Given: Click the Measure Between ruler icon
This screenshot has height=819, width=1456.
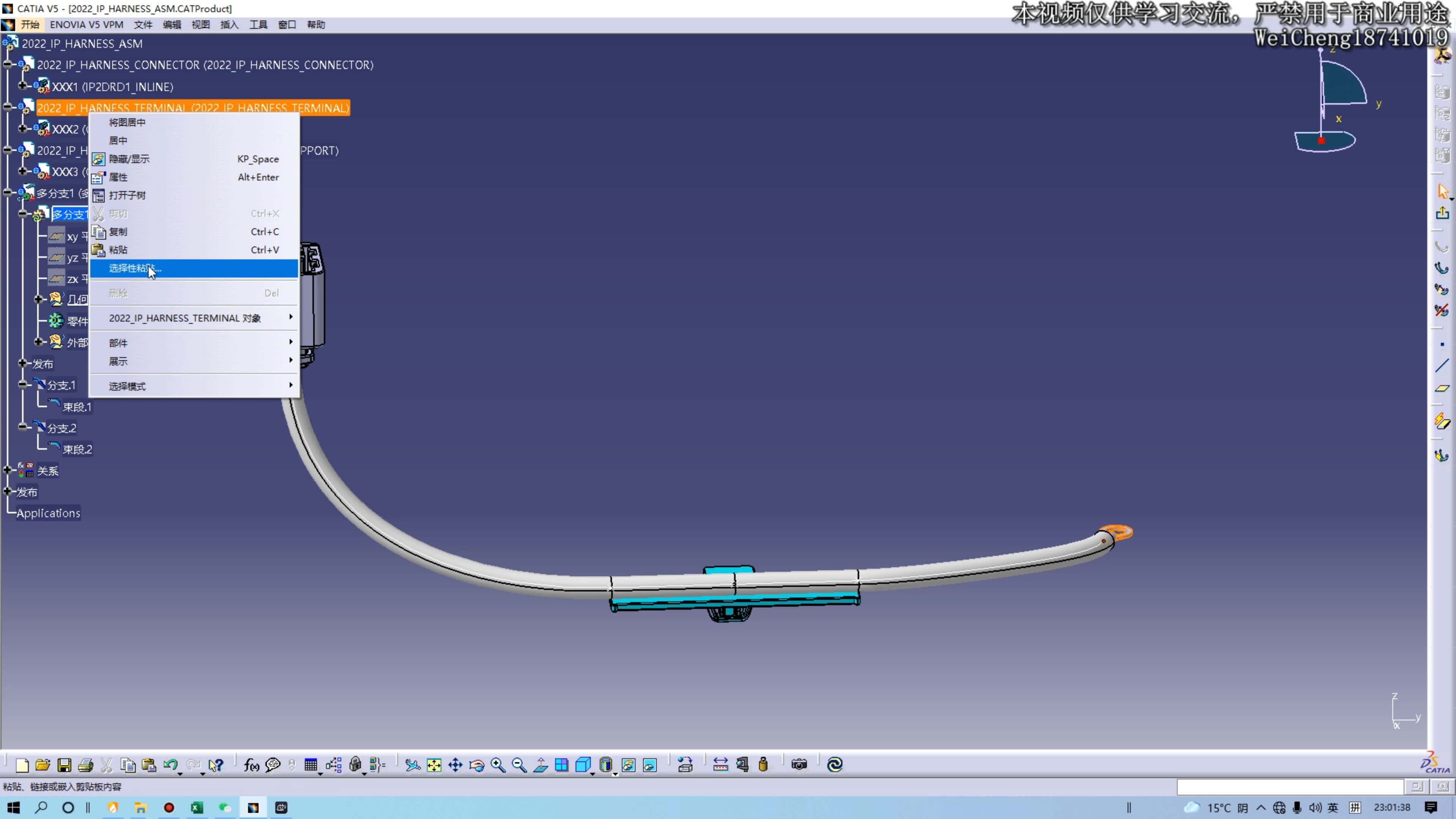Looking at the screenshot, I should [721, 765].
